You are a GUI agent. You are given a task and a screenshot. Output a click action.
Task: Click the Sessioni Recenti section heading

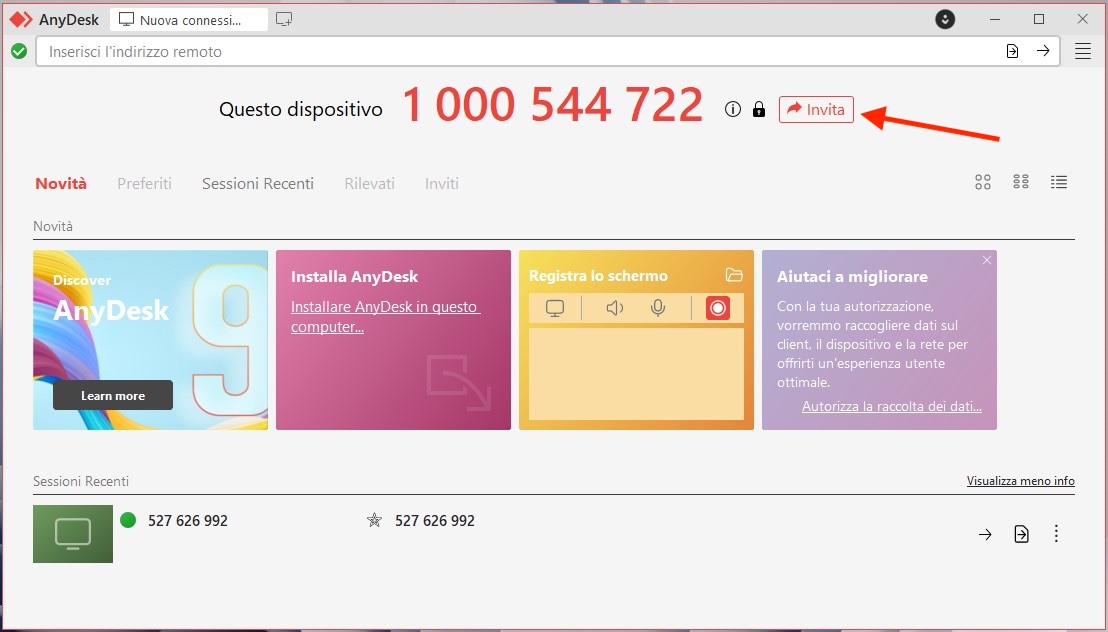click(x=81, y=481)
